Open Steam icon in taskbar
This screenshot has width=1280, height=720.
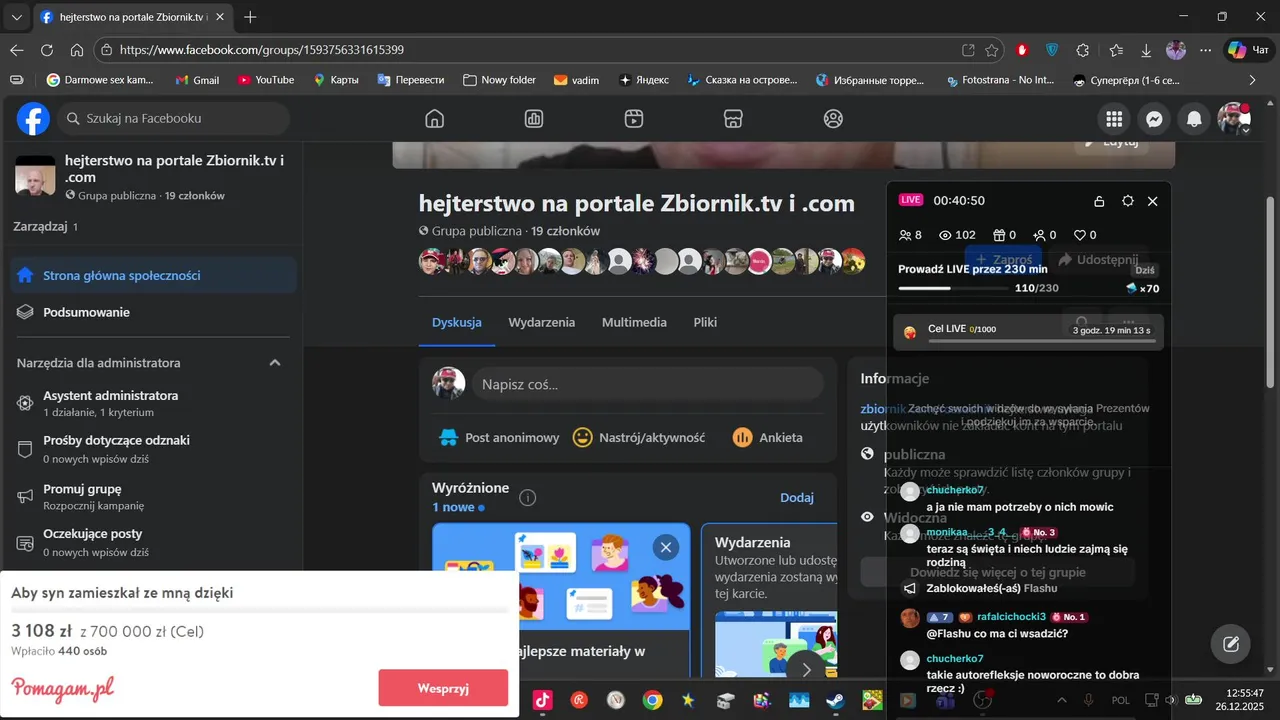point(835,700)
